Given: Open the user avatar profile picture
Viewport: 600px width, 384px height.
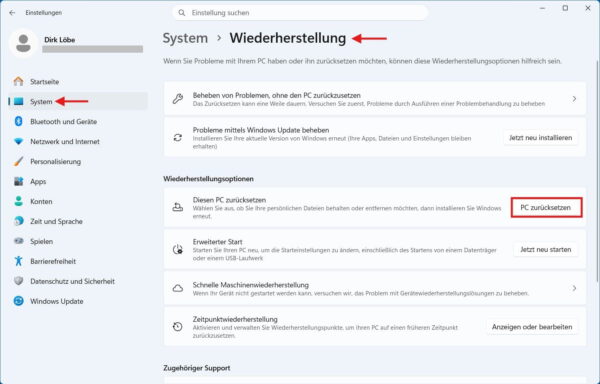Looking at the screenshot, I should (x=23, y=43).
